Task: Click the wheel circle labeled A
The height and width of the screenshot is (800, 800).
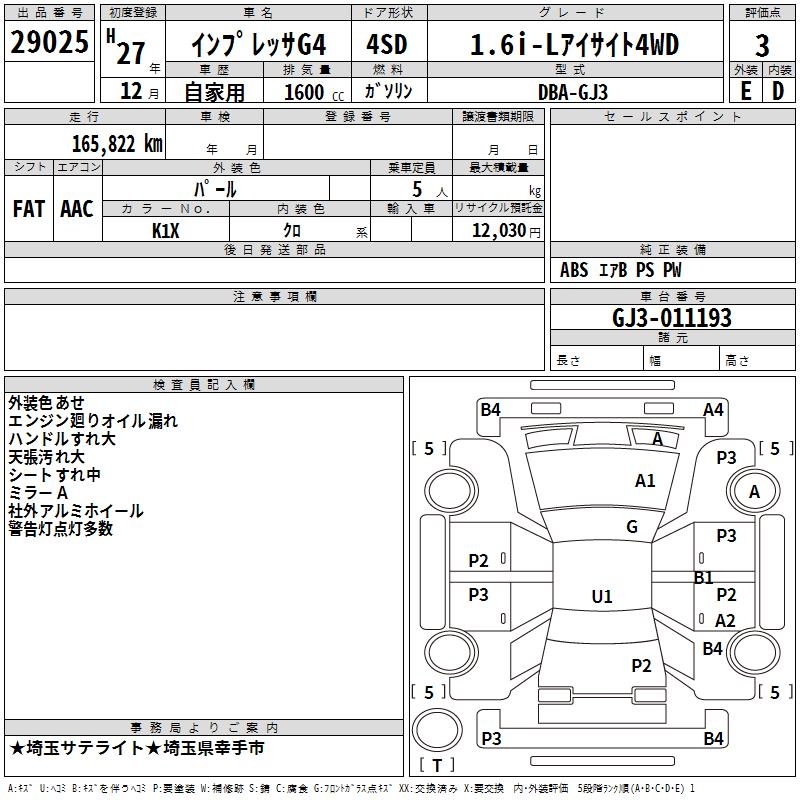Action: [x=754, y=492]
